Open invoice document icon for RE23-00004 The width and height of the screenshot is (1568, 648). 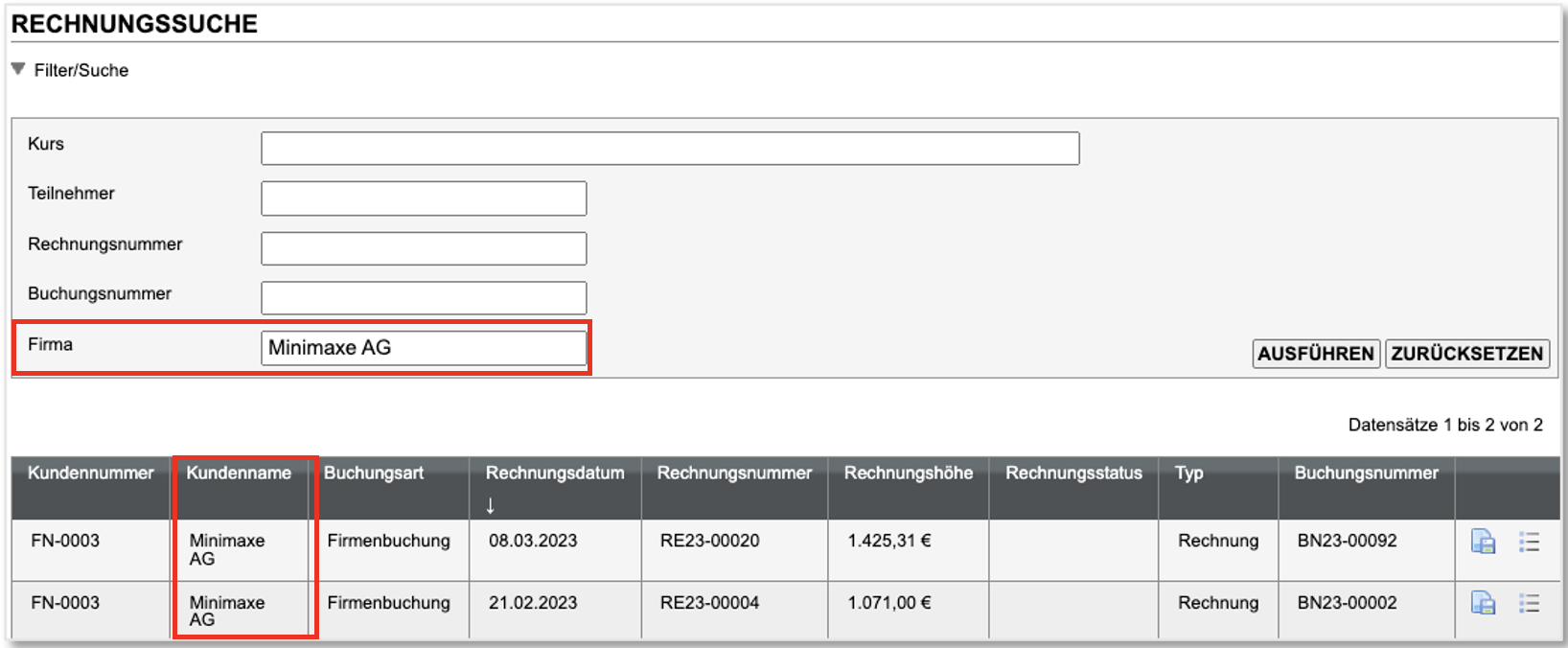tap(1483, 603)
